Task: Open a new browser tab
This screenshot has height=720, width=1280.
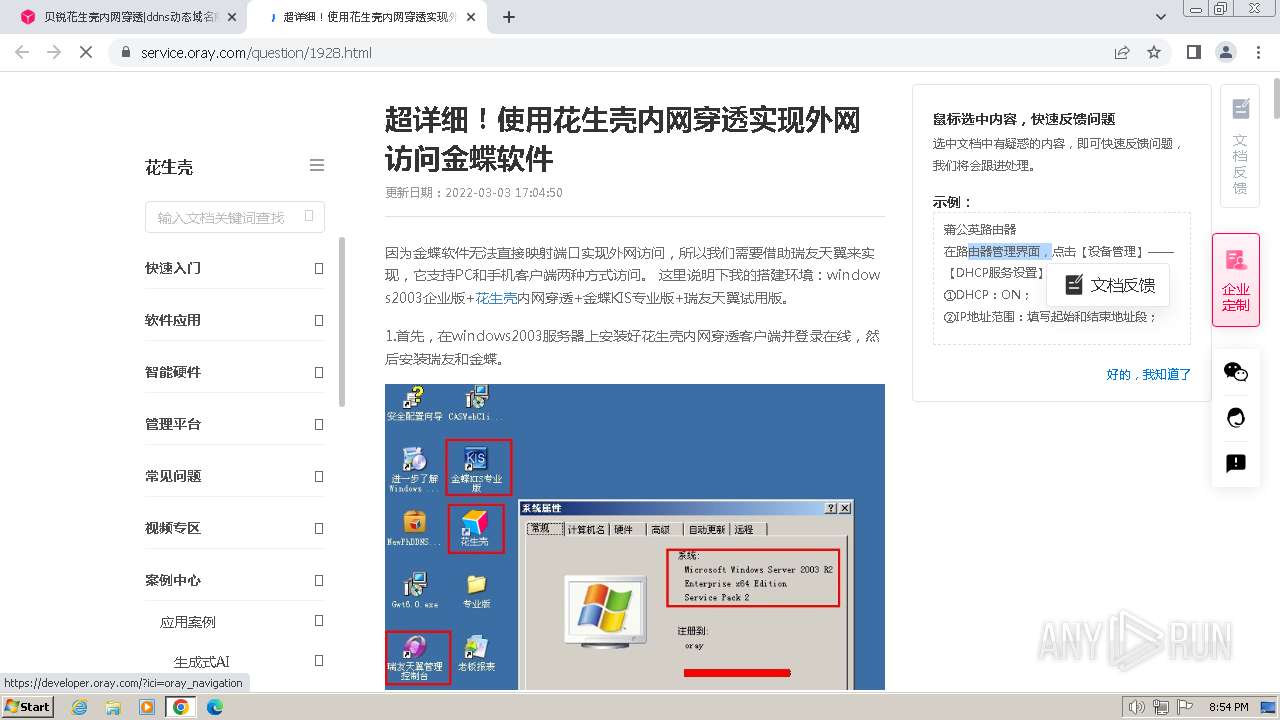Action: pos(509,17)
